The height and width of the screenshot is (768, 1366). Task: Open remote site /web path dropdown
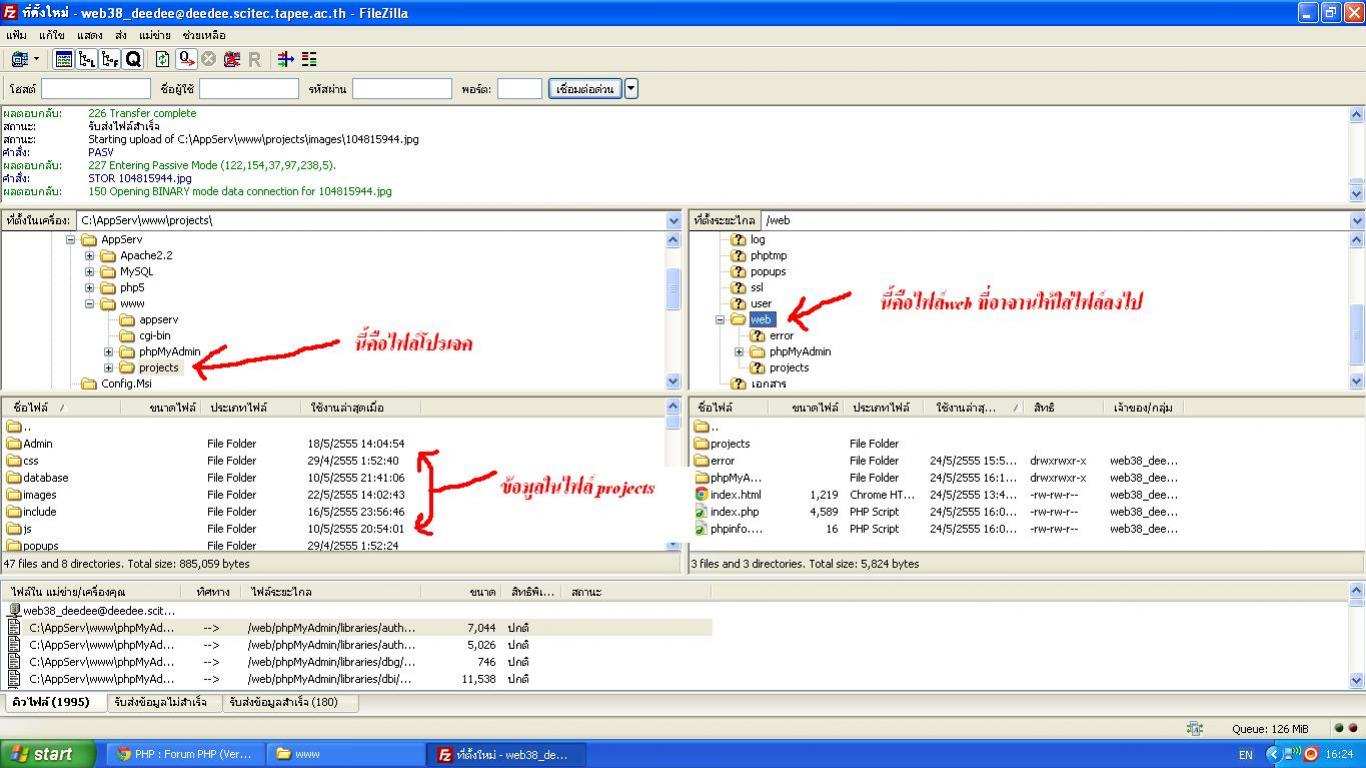[1357, 220]
